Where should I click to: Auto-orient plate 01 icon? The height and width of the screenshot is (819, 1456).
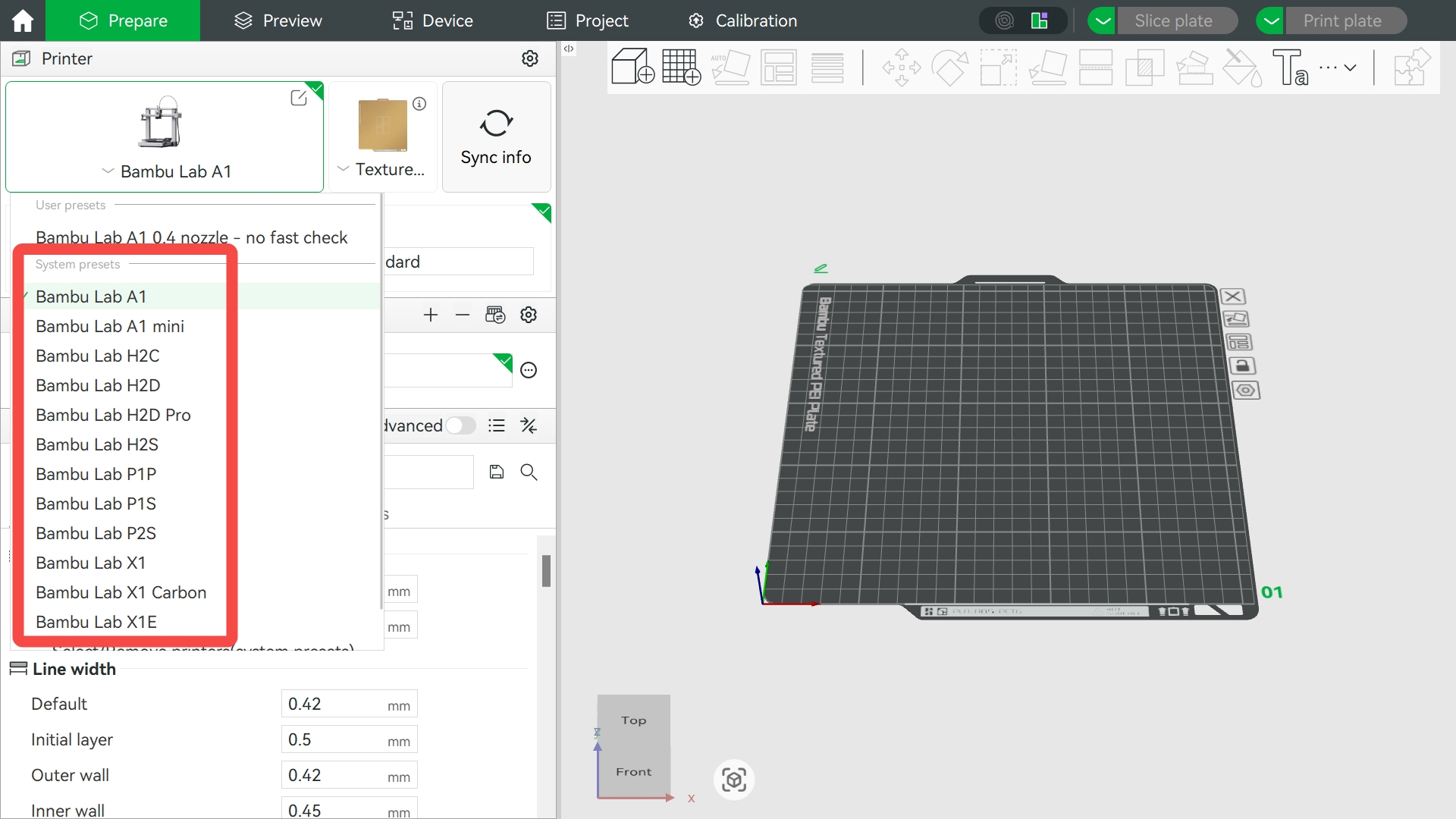tap(1236, 319)
